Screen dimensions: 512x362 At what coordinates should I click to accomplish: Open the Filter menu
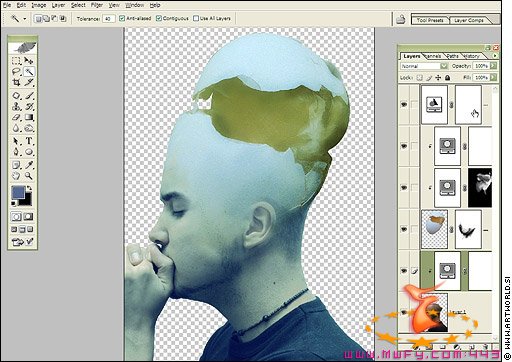(97, 5)
